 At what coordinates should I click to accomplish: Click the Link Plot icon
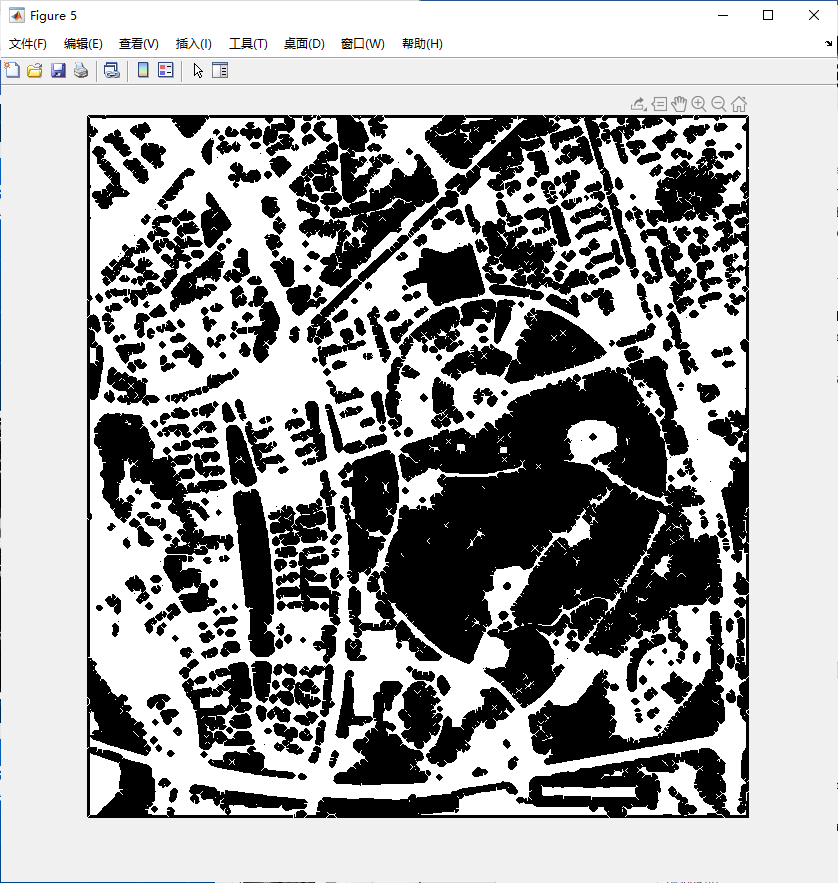click(x=111, y=70)
